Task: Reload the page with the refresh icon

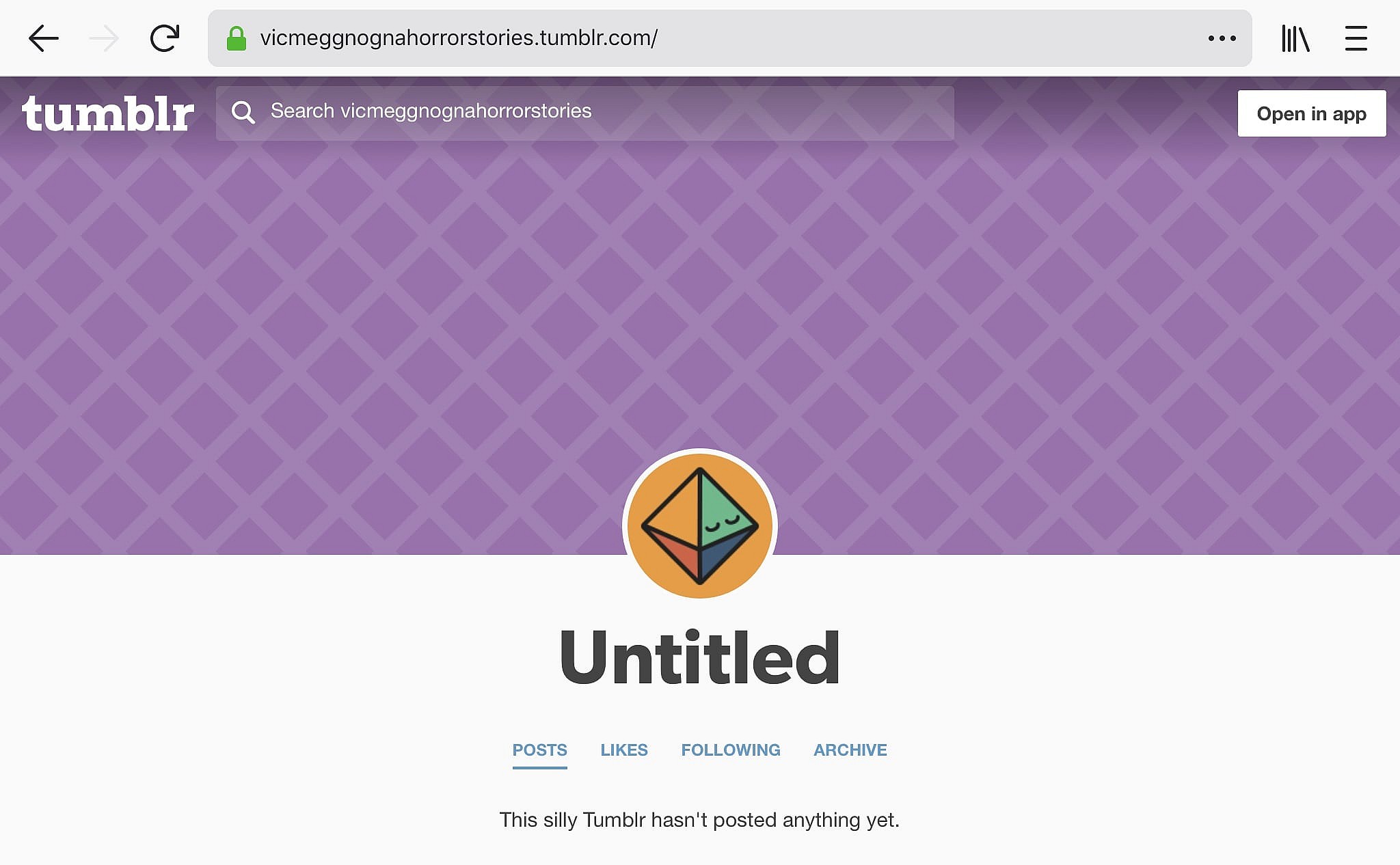Action: coord(165,38)
